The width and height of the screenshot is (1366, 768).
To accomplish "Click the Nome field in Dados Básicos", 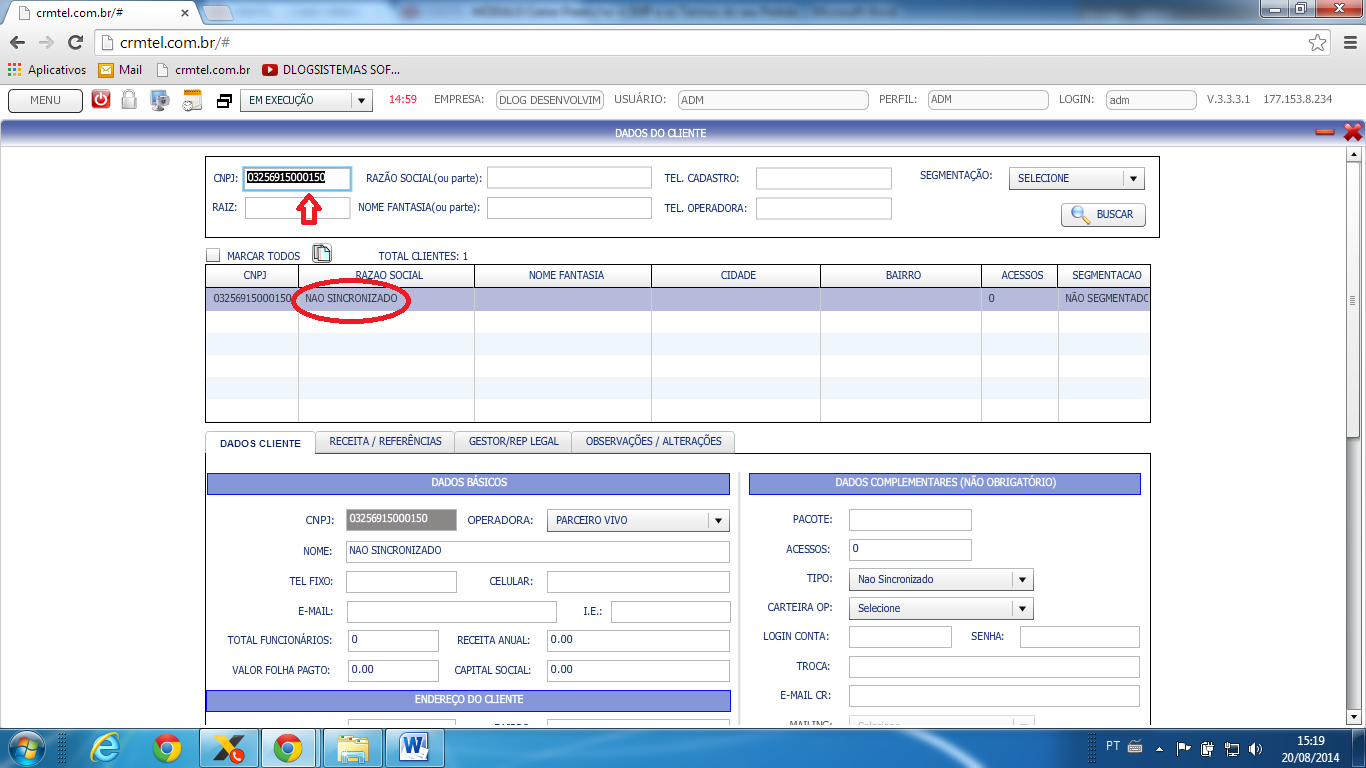I will (x=538, y=551).
